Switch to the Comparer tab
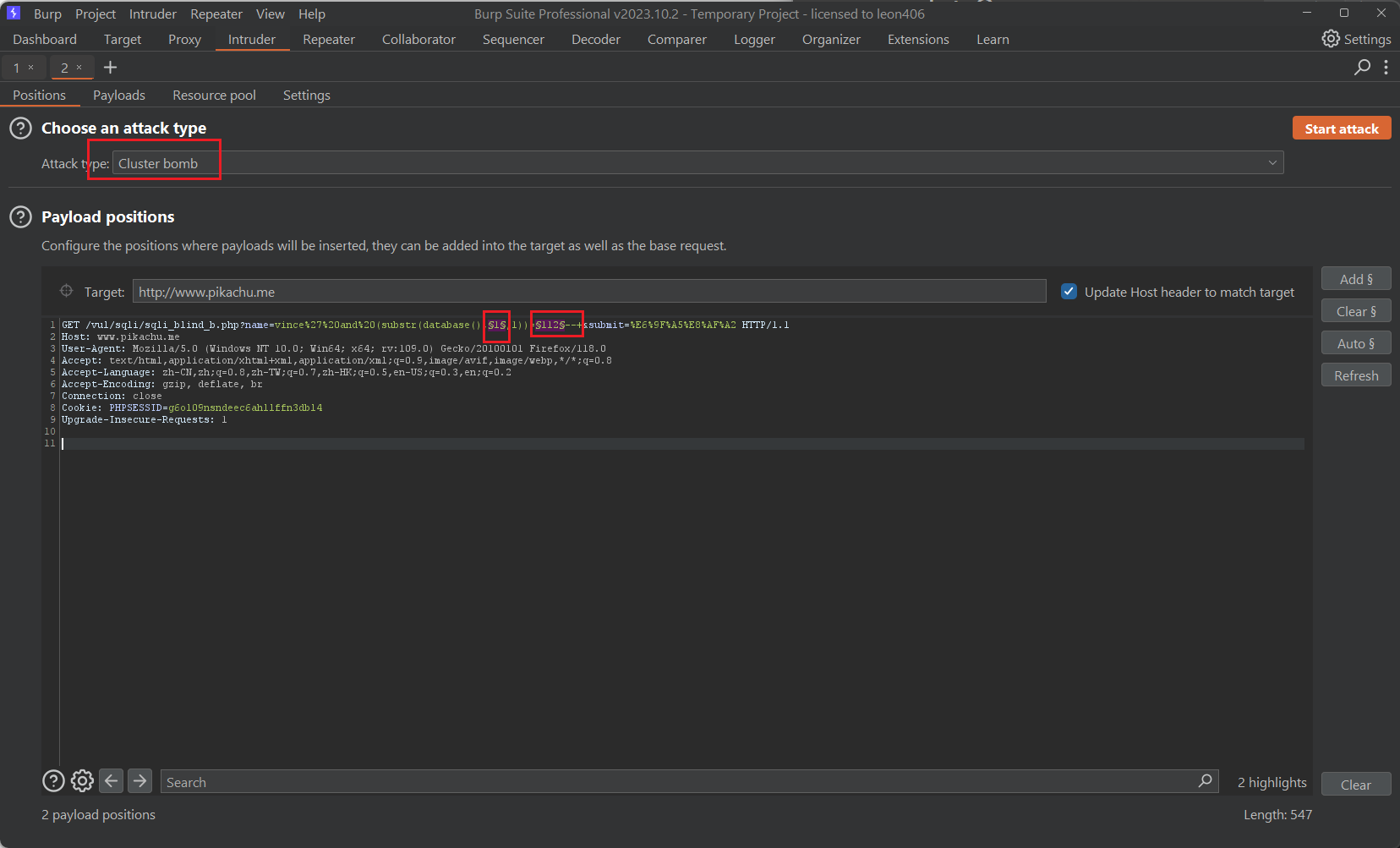This screenshot has width=1400, height=848. 677,40
